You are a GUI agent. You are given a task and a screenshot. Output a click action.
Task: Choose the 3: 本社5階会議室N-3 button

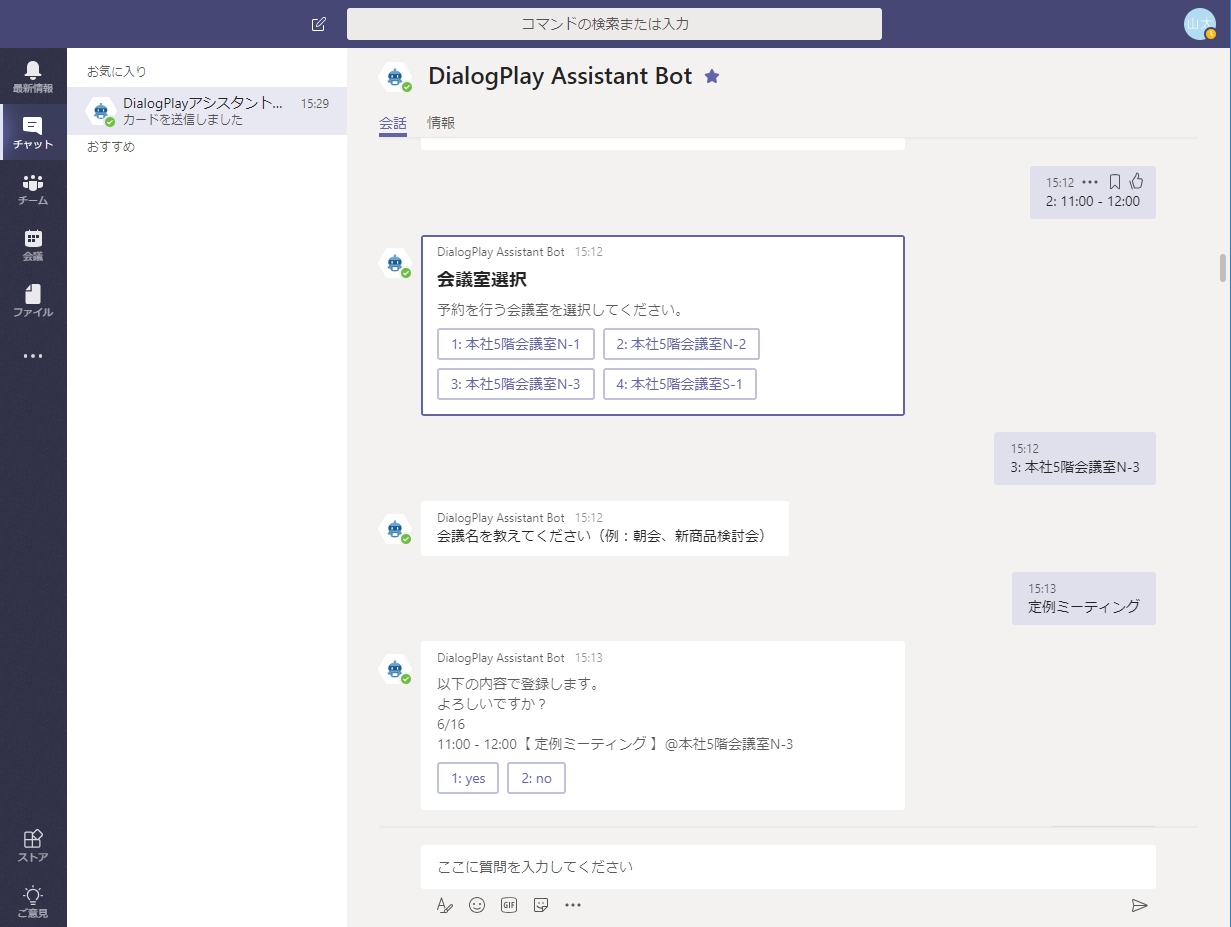(x=516, y=384)
